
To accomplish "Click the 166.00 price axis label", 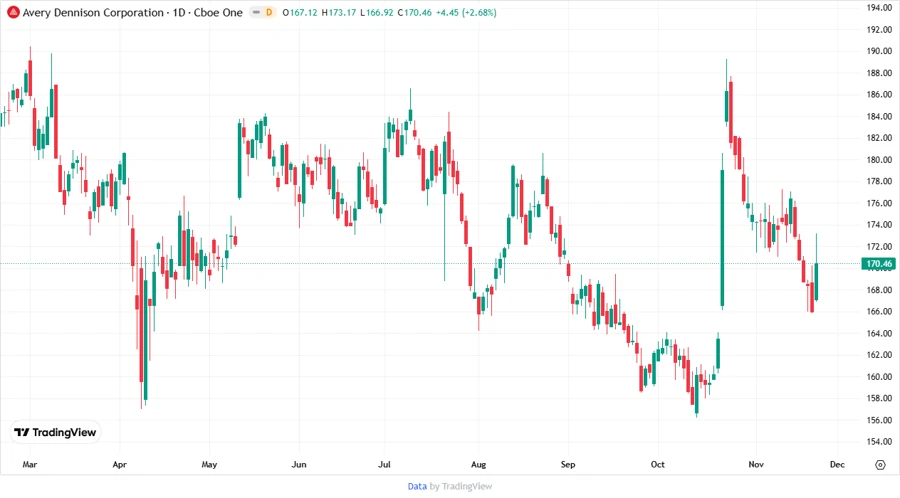I will (x=879, y=311).
